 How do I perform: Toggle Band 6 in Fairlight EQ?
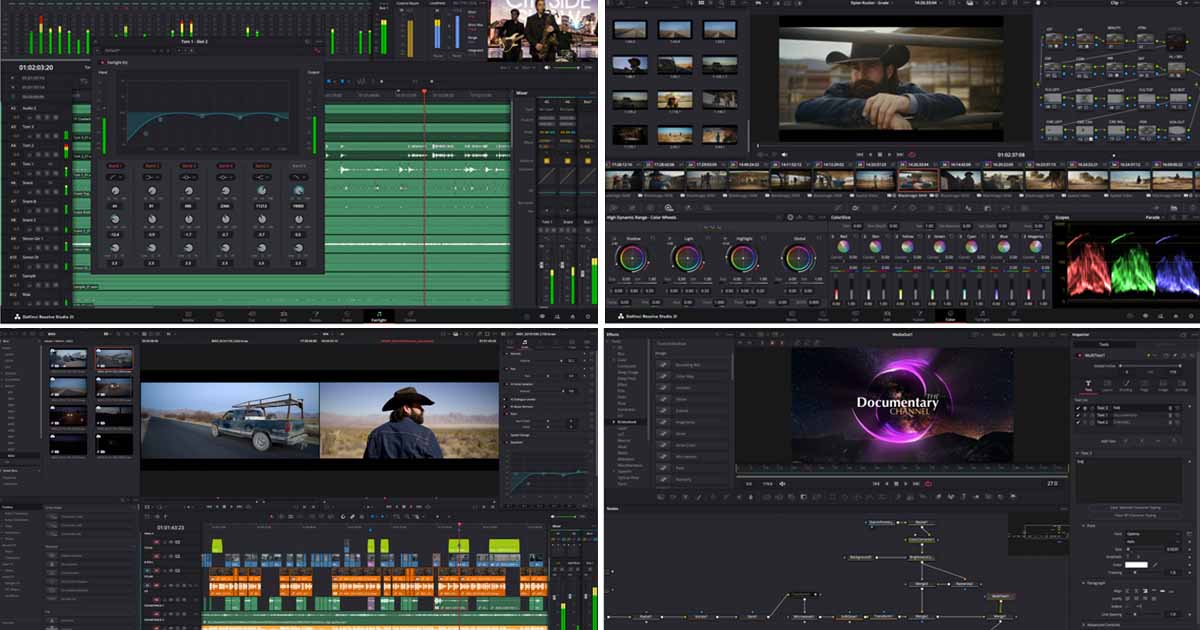299,166
